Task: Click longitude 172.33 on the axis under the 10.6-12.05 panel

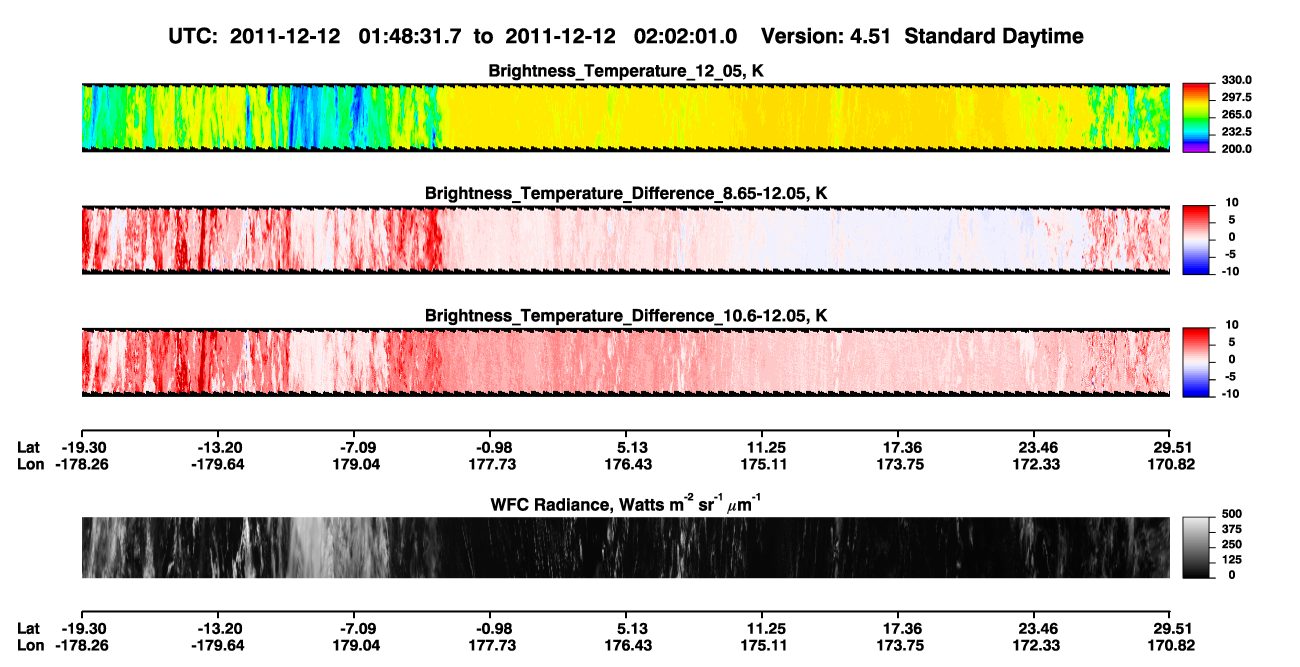Action: point(1037,464)
